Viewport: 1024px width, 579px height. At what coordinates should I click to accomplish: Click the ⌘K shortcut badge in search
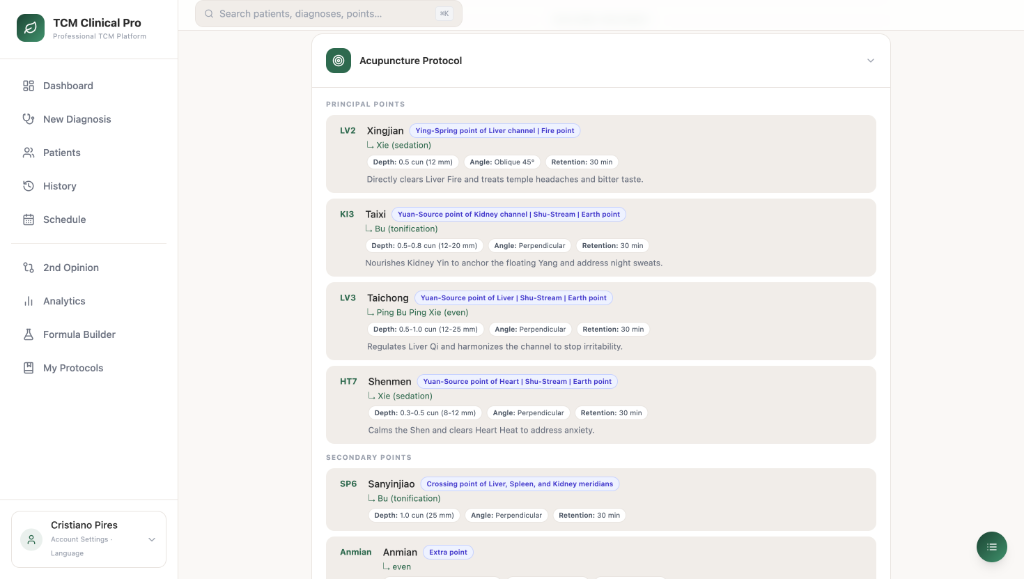coord(444,14)
